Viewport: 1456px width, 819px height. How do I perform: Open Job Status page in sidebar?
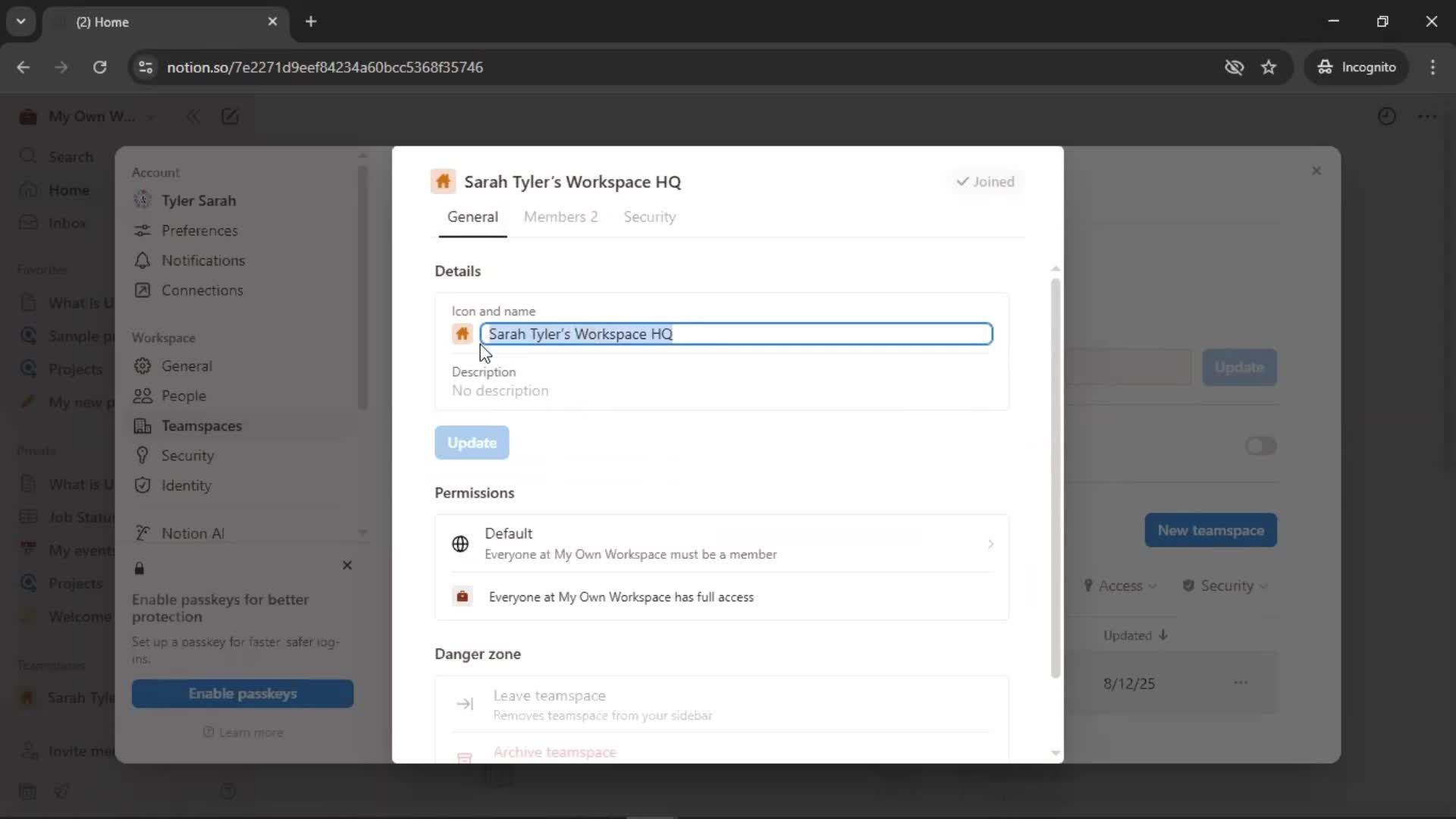point(67,517)
